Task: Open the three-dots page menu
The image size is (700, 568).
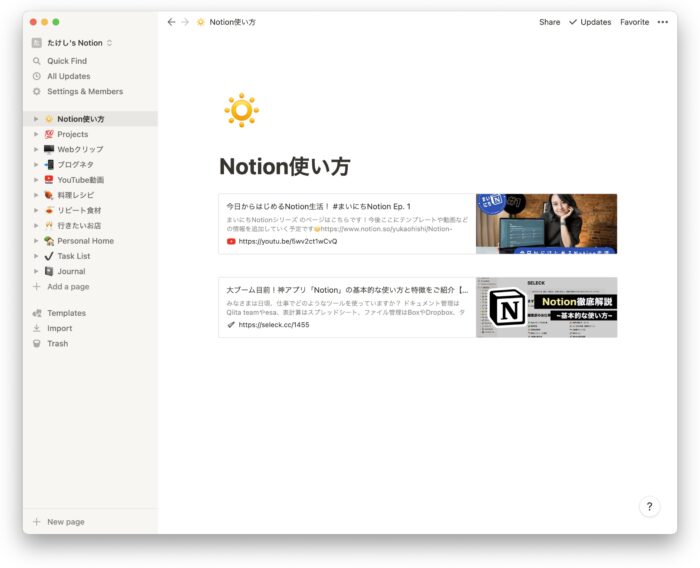Action: 662,22
